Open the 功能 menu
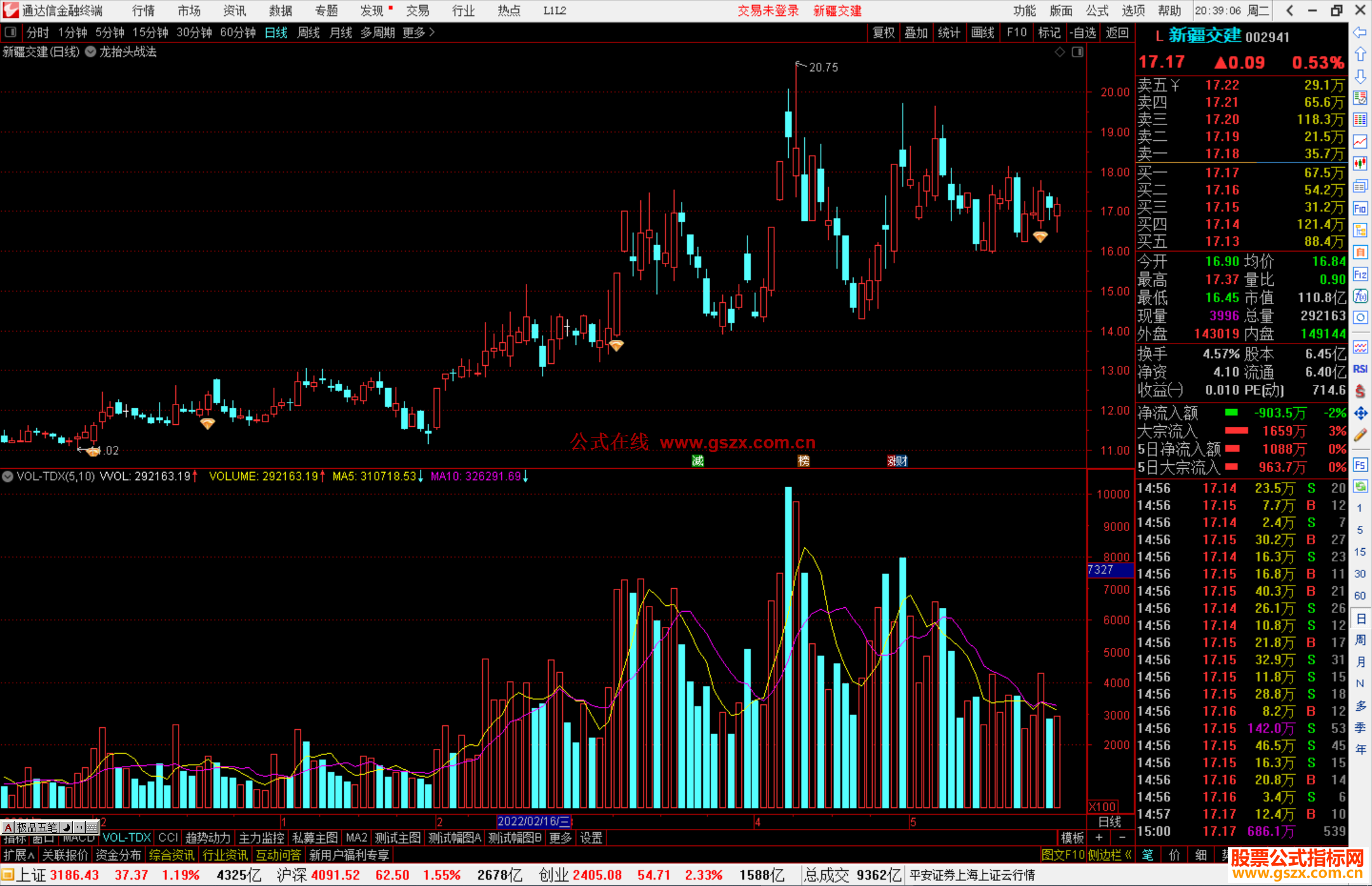 [1025, 11]
